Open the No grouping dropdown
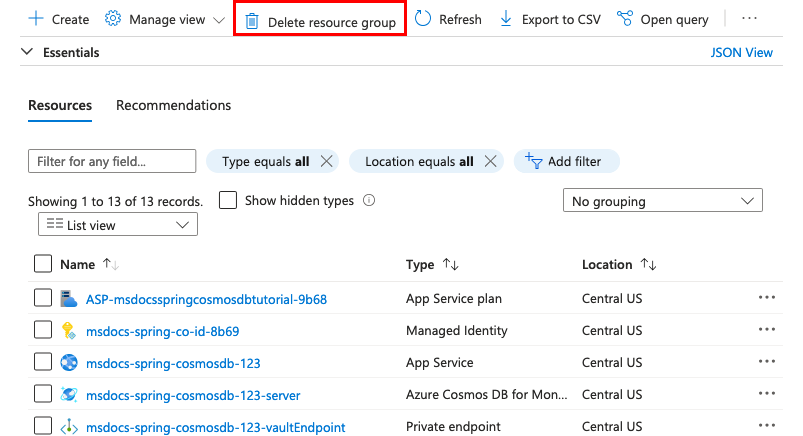This screenshot has width=803, height=436. point(663,200)
